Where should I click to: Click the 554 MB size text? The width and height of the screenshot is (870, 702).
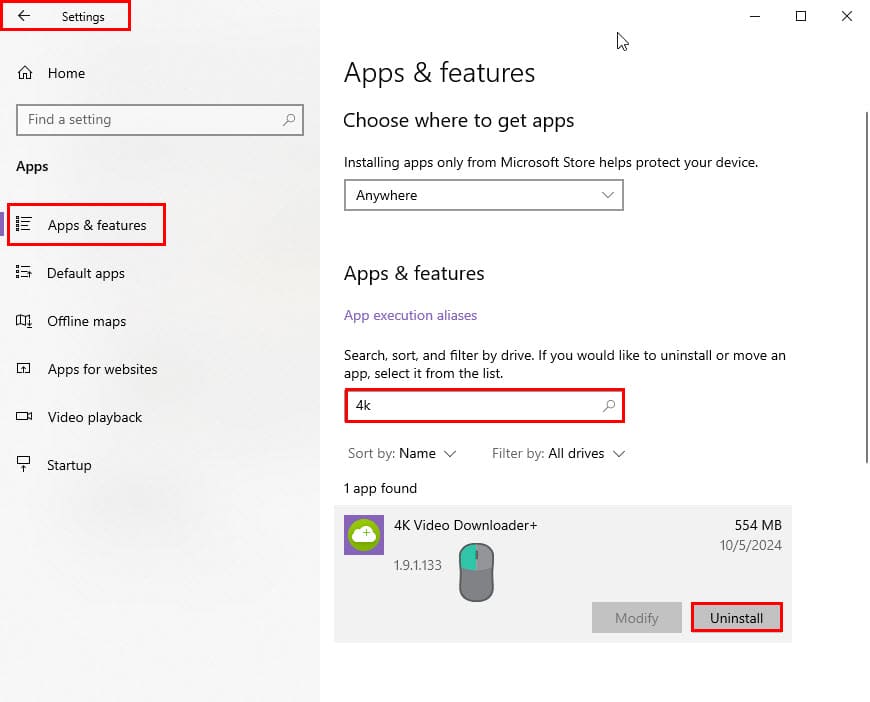tap(758, 525)
